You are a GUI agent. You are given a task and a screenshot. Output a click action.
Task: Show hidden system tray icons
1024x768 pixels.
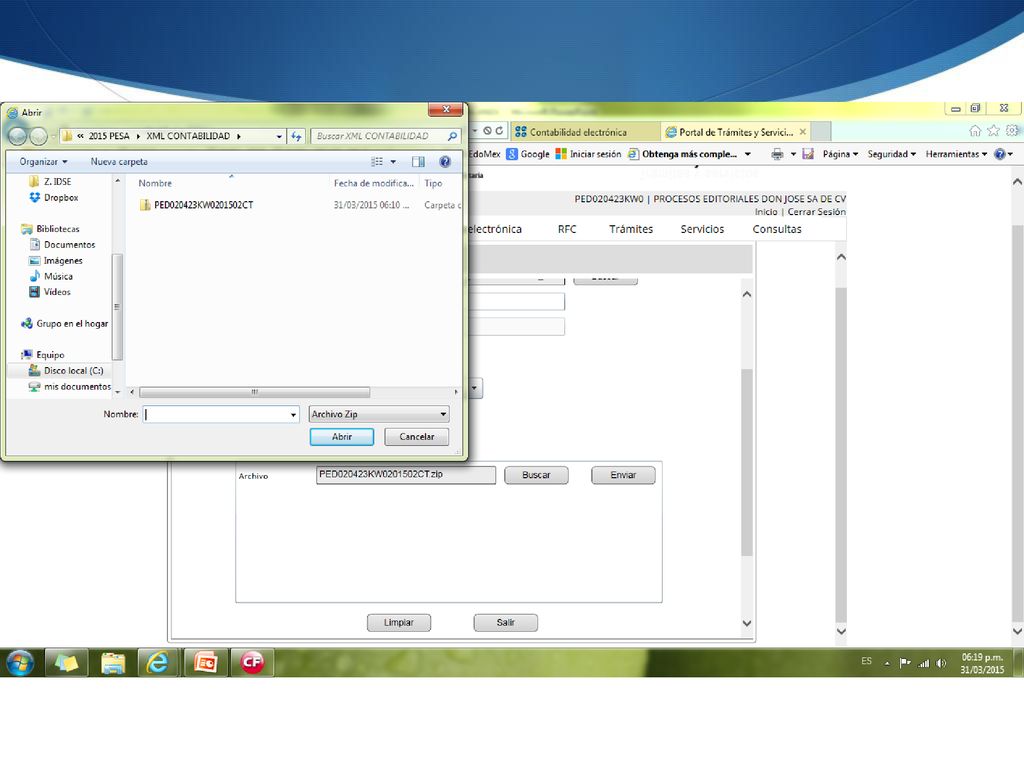[887, 663]
